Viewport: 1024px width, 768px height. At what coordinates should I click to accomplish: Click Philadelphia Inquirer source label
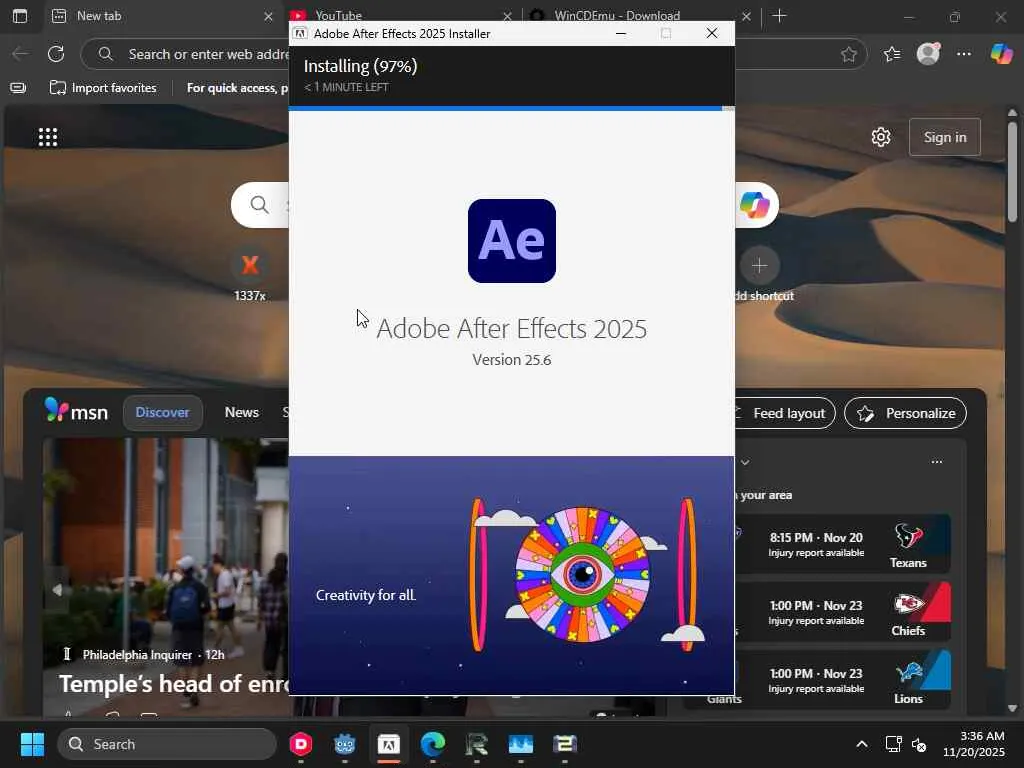point(137,654)
